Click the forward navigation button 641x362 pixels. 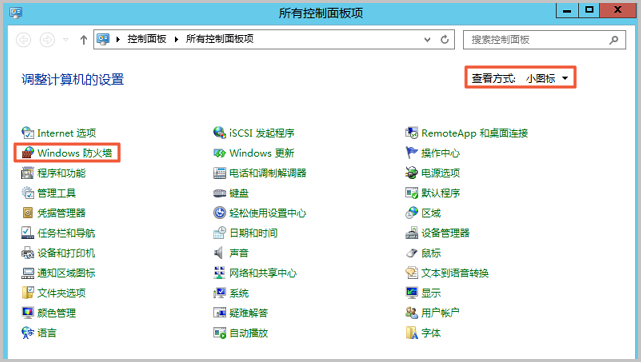click(47, 40)
